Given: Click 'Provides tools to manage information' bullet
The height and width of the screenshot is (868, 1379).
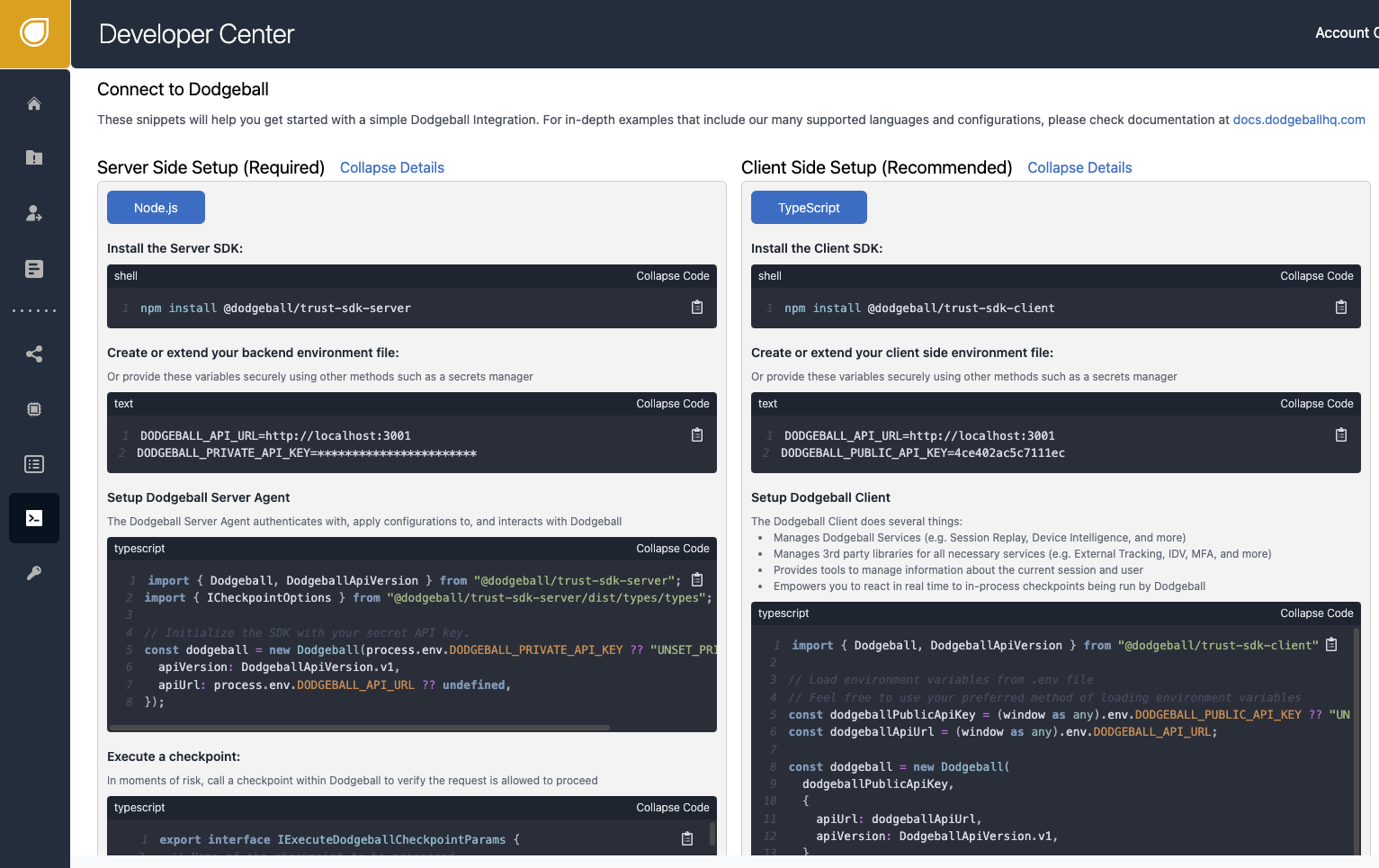Looking at the screenshot, I should click(x=958, y=570).
